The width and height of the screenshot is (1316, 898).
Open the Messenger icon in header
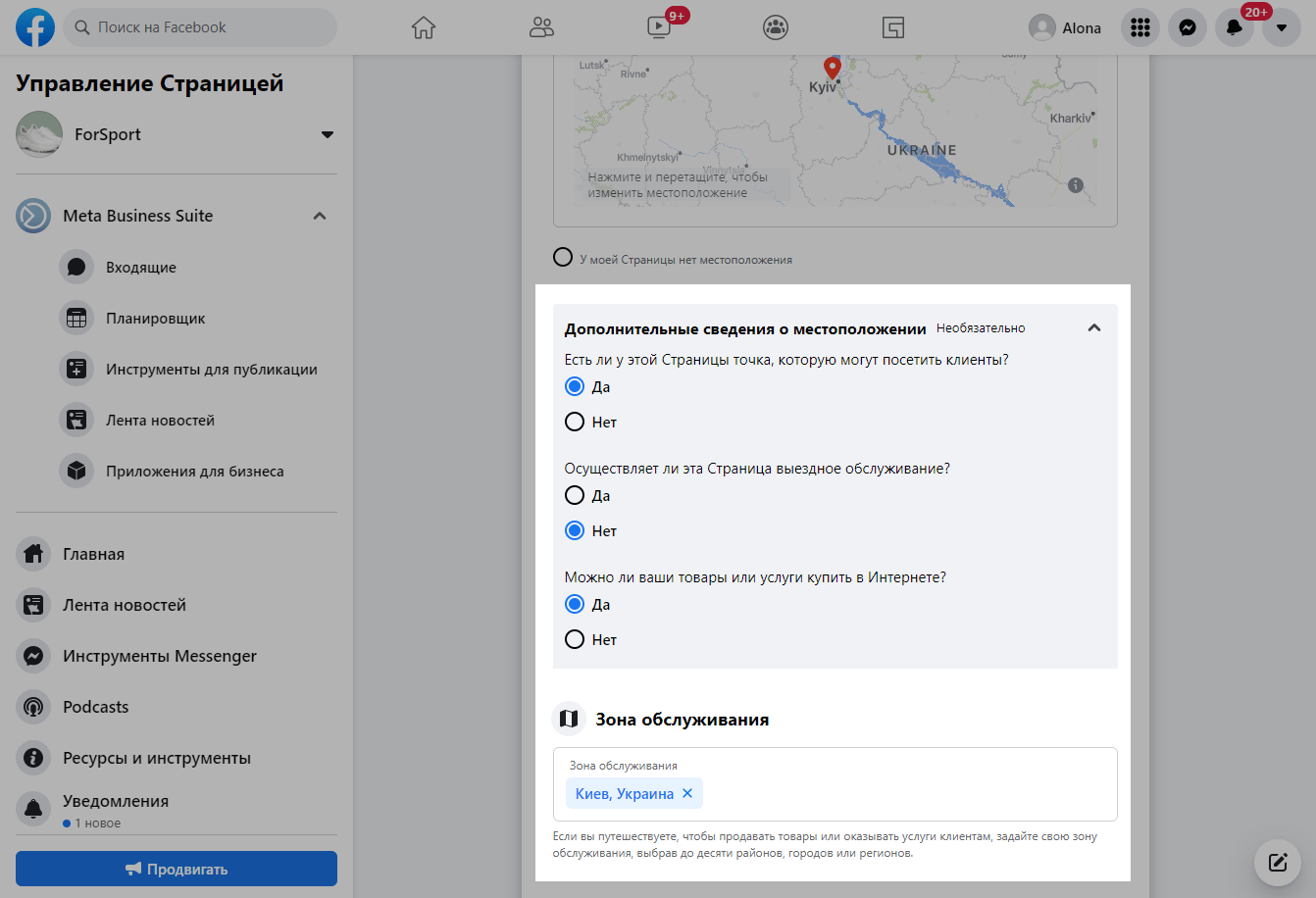pos(1187,27)
